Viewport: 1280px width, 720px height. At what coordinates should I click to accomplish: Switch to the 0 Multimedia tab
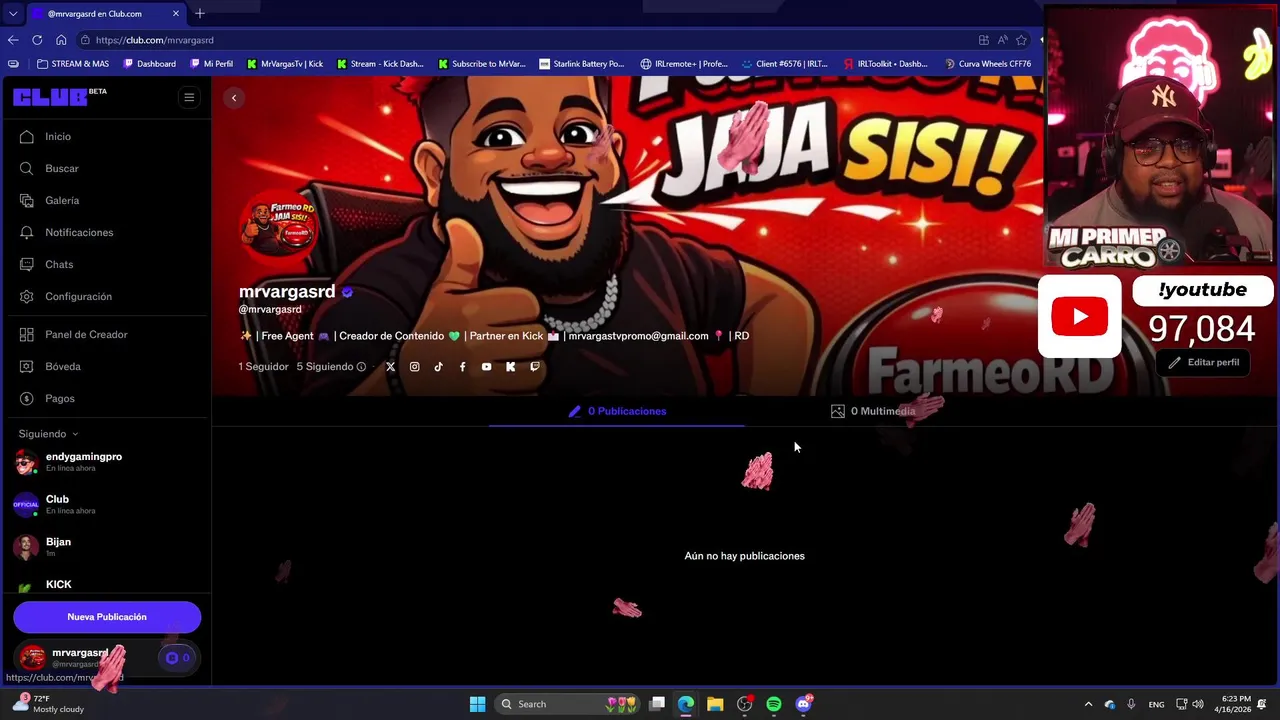coord(873,411)
